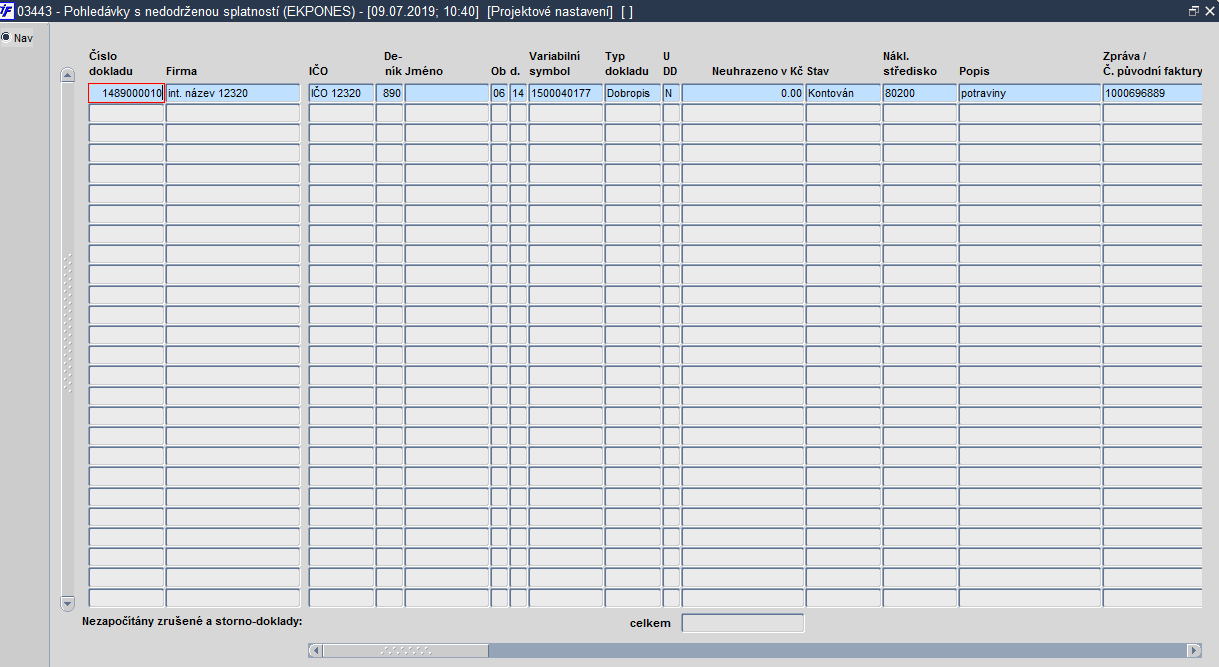Click the 'Variabilní symbol' column header
The image size is (1219, 667).
[554, 64]
